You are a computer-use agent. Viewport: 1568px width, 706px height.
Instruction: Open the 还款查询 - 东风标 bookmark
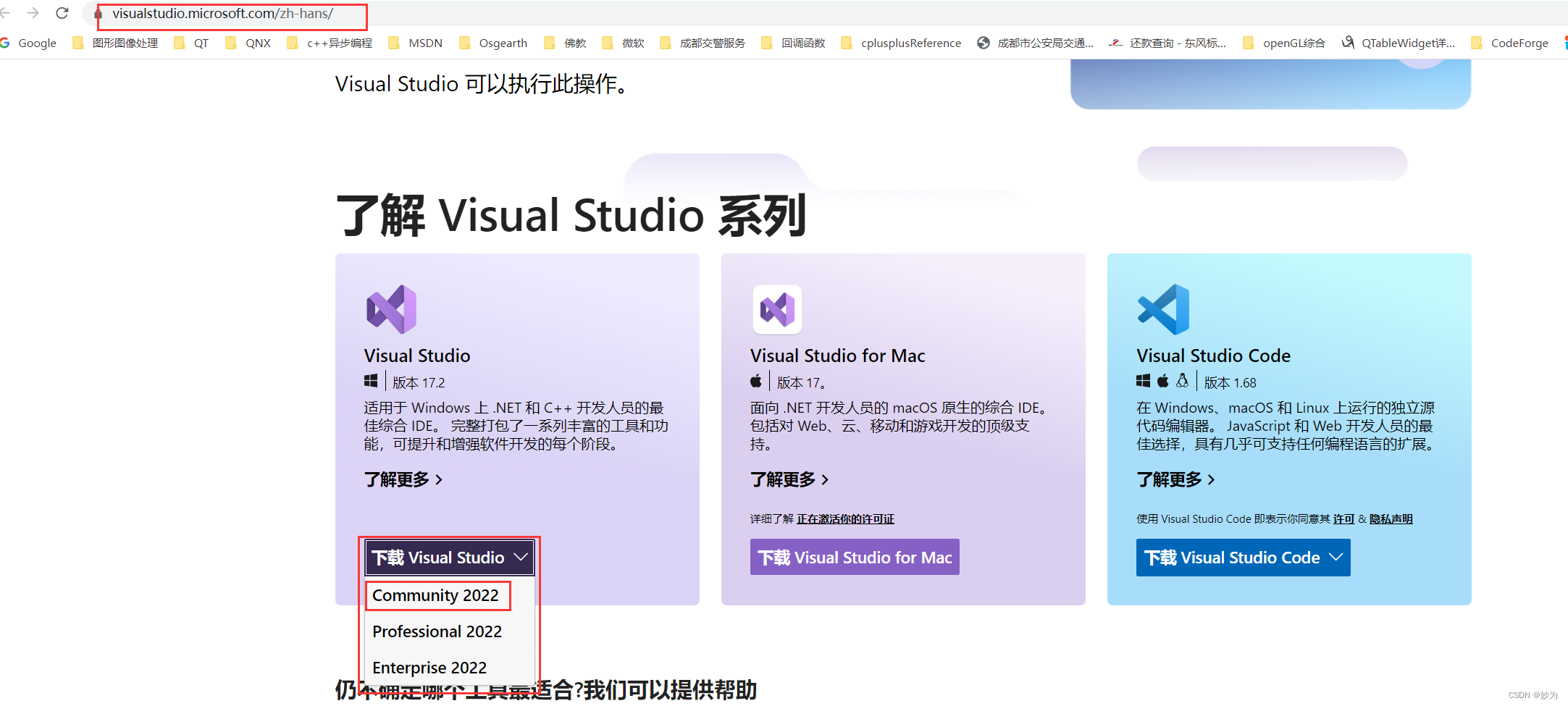coord(1167,43)
